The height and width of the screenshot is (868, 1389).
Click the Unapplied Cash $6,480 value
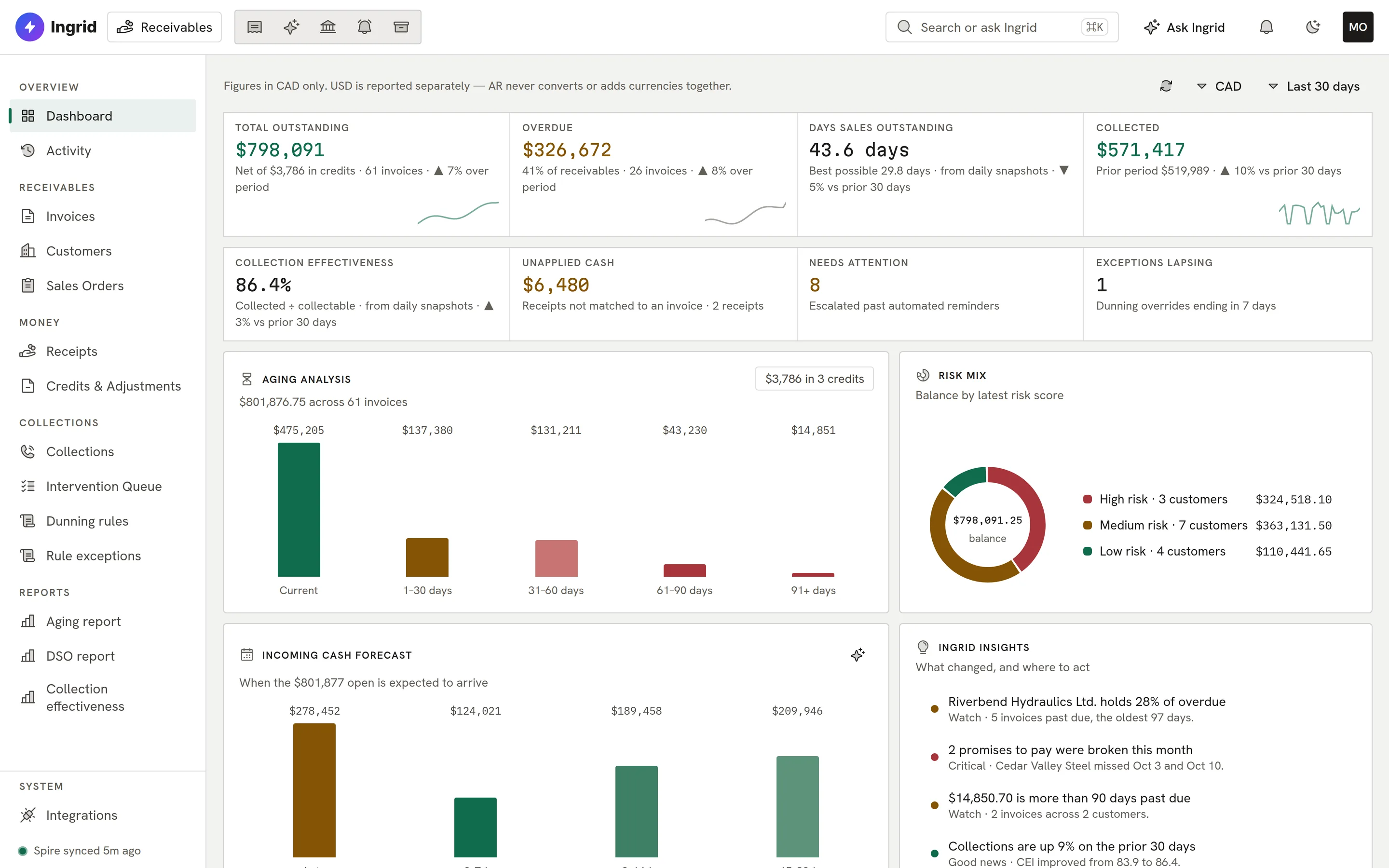[556, 285]
